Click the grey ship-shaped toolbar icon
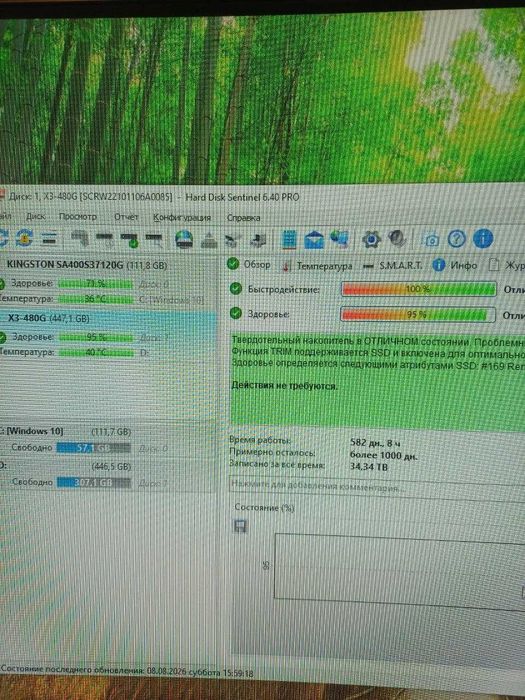 coord(208,240)
